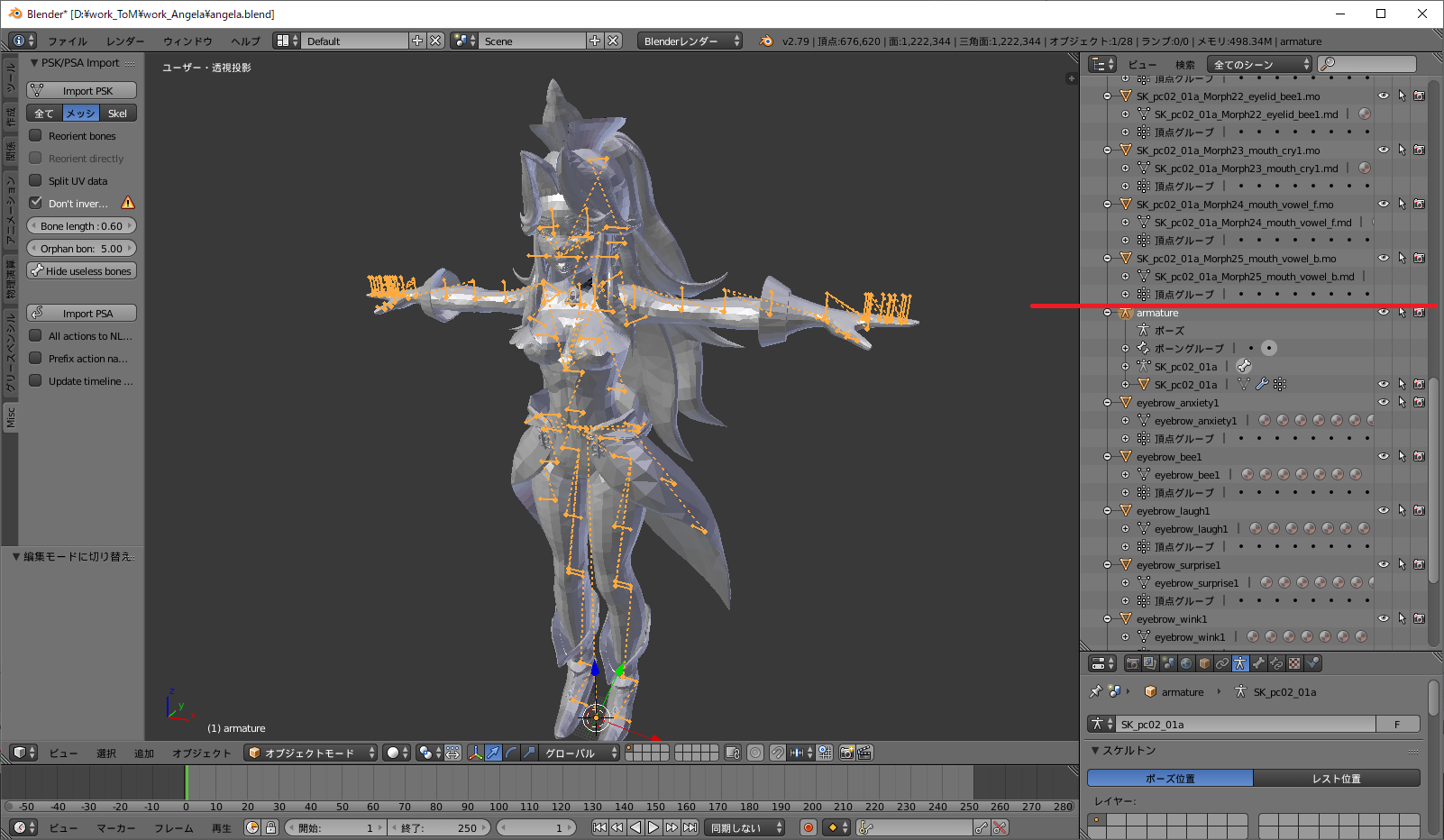Open the Bone properties tab
This screenshot has width=1444, height=840.
(x=1258, y=663)
